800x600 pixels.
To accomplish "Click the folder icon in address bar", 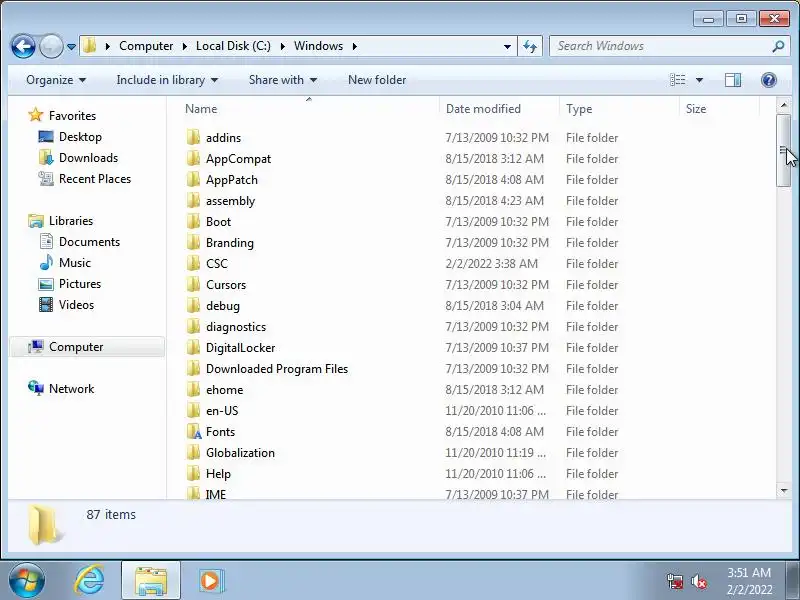I will 89,46.
